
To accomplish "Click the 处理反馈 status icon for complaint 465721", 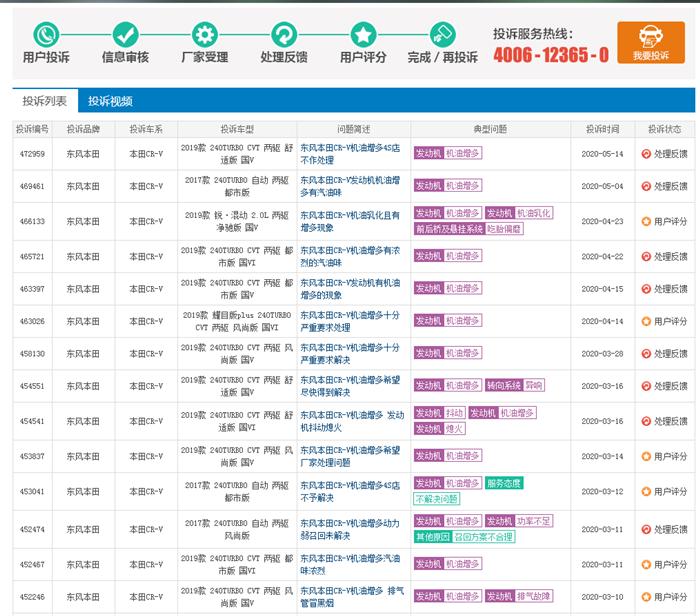I will [646, 257].
